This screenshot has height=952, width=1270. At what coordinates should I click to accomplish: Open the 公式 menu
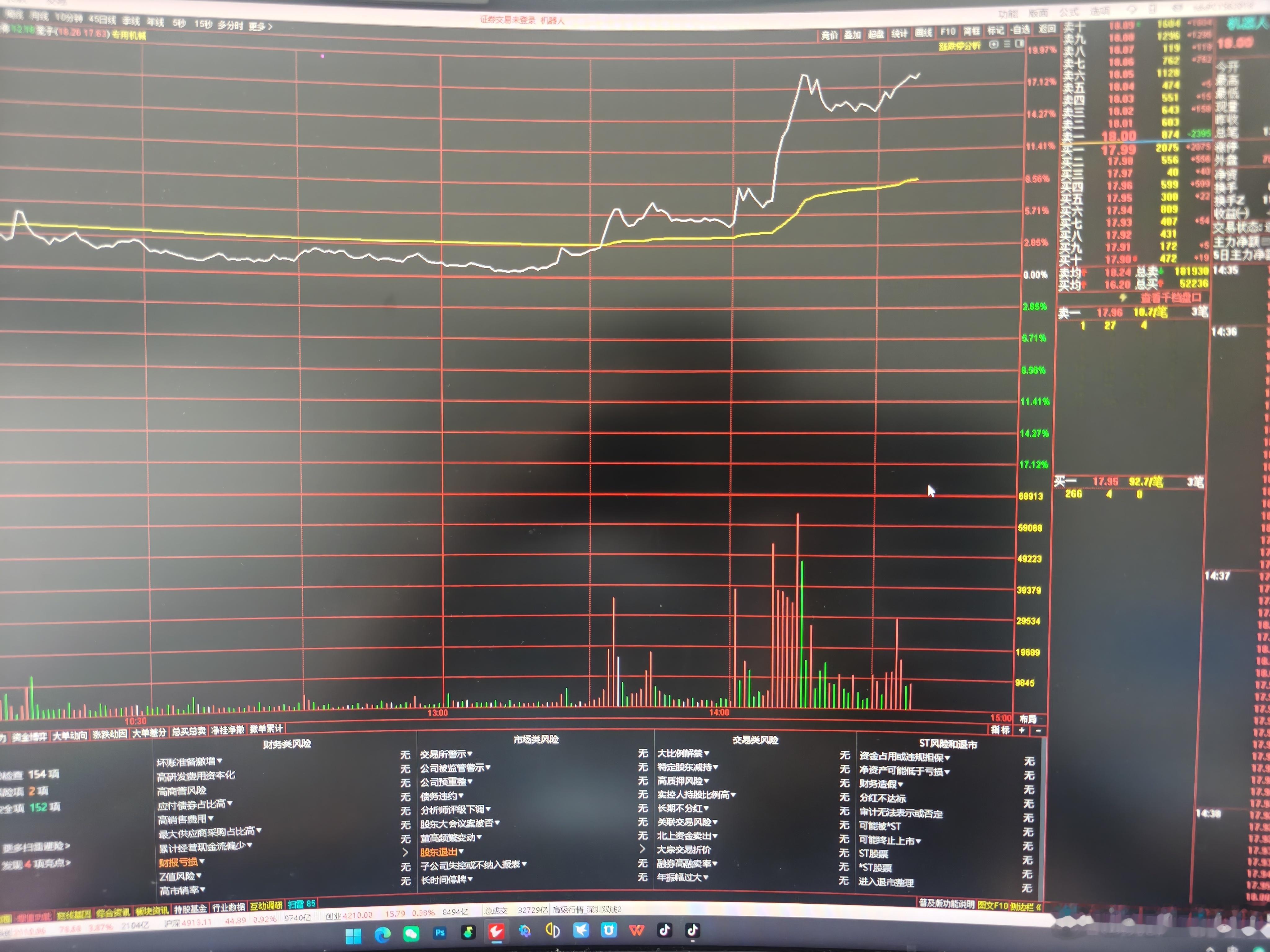click(1068, 11)
